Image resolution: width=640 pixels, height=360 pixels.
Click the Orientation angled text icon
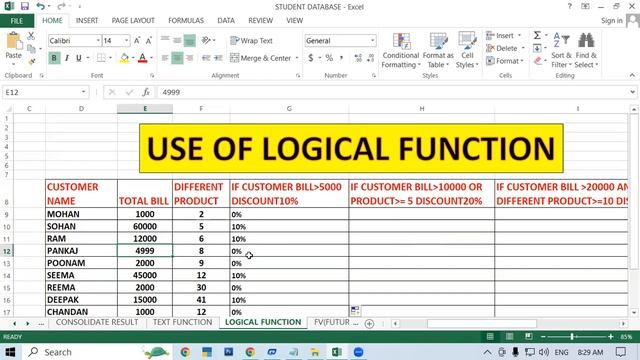[x=206, y=40]
